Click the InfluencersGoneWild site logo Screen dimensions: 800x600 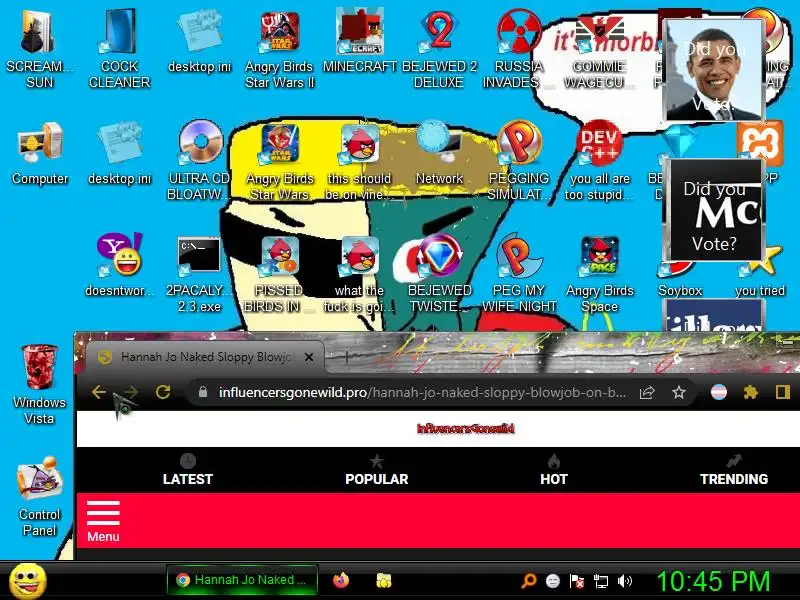click(465, 429)
